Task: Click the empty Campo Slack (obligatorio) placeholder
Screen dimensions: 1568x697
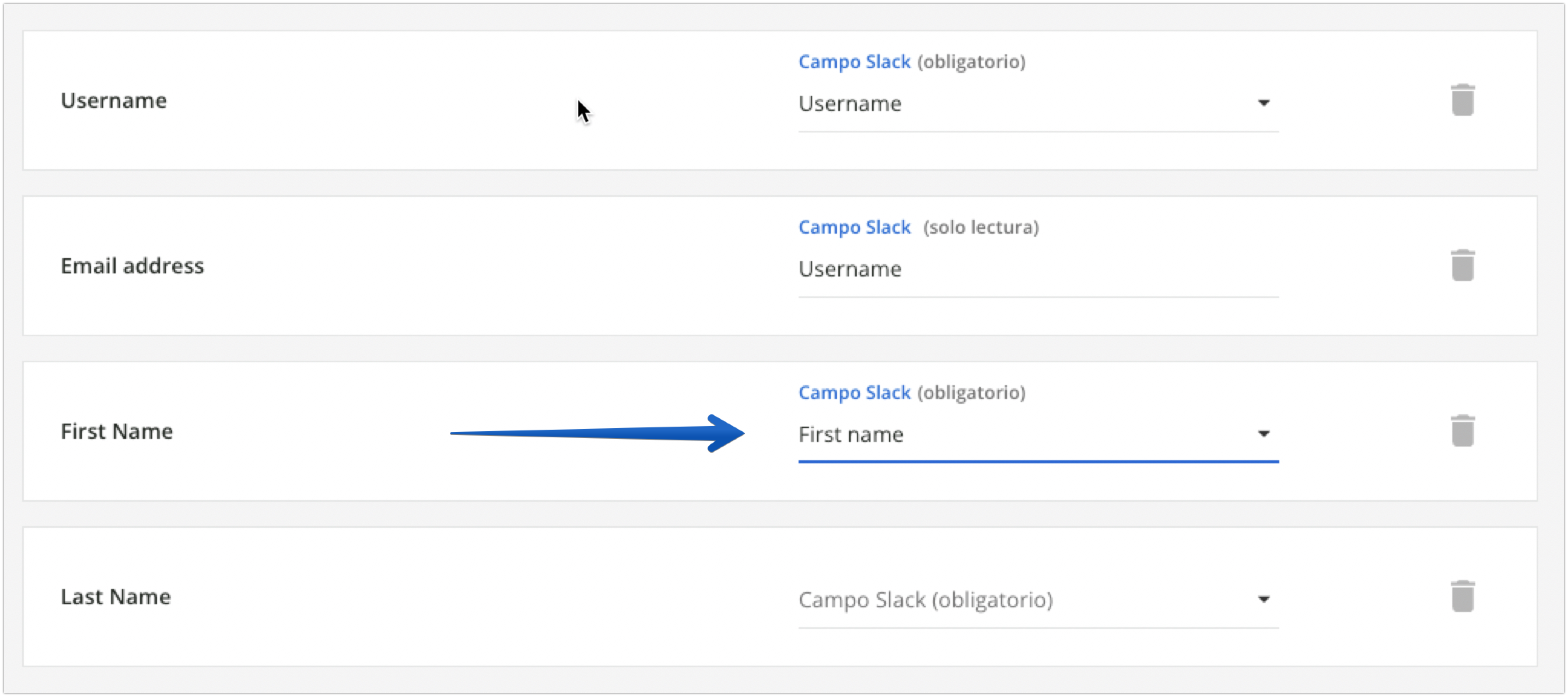Action: pos(925,600)
